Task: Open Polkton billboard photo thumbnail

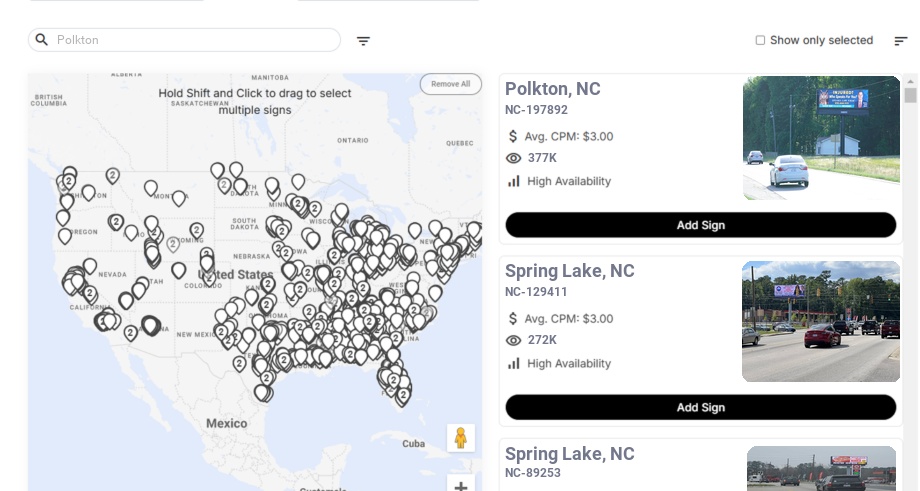Action: click(x=821, y=138)
